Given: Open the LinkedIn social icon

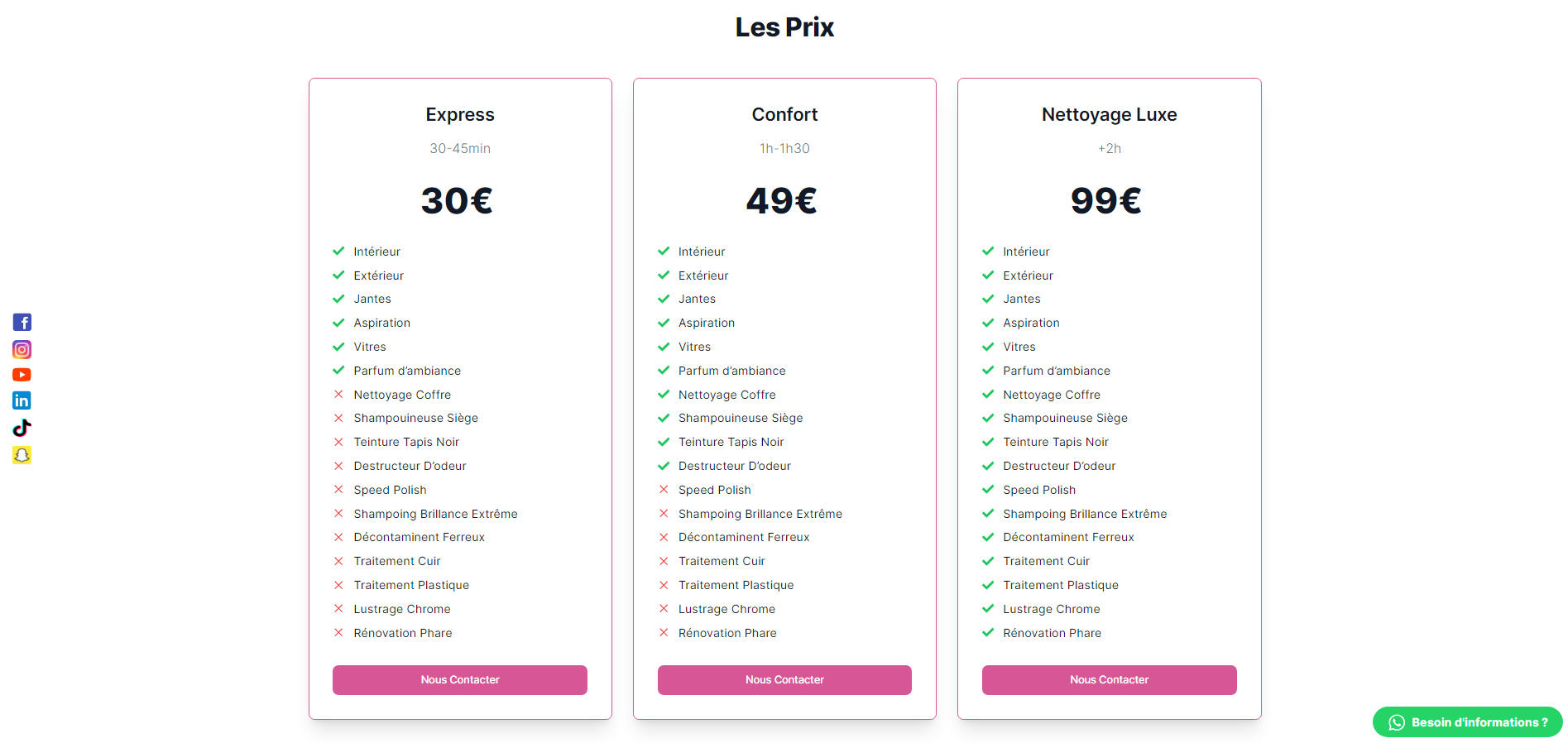Looking at the screenshot, I should 22,400.
